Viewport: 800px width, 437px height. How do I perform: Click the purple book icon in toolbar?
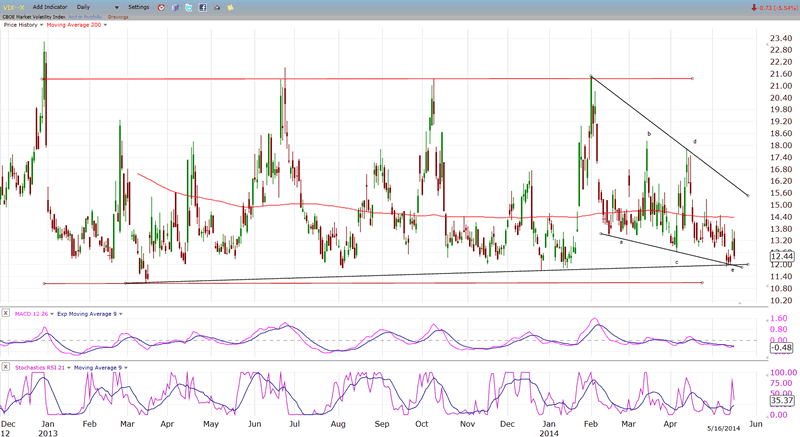tap(176, 7)
